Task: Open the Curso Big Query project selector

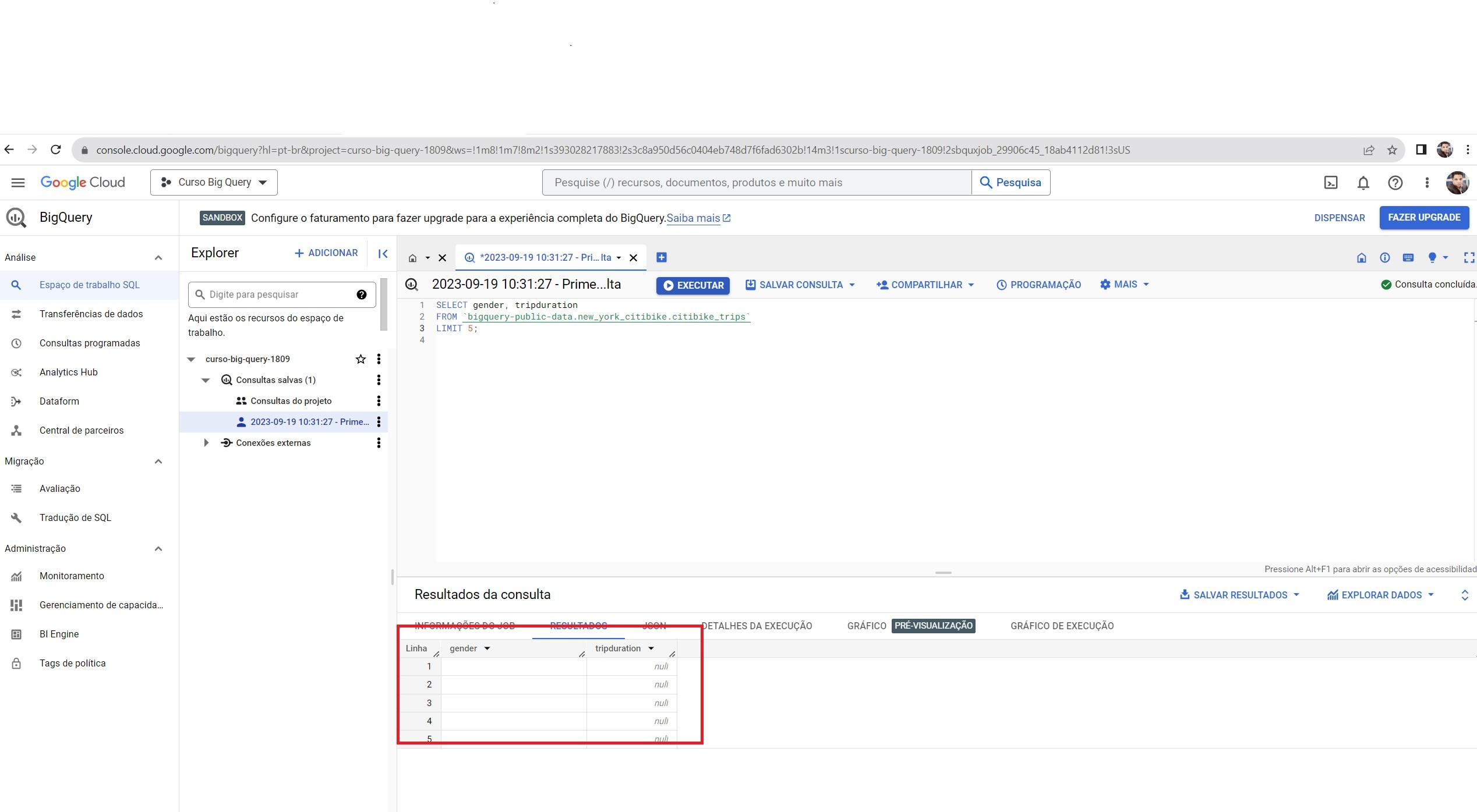Action: (214, 182)
